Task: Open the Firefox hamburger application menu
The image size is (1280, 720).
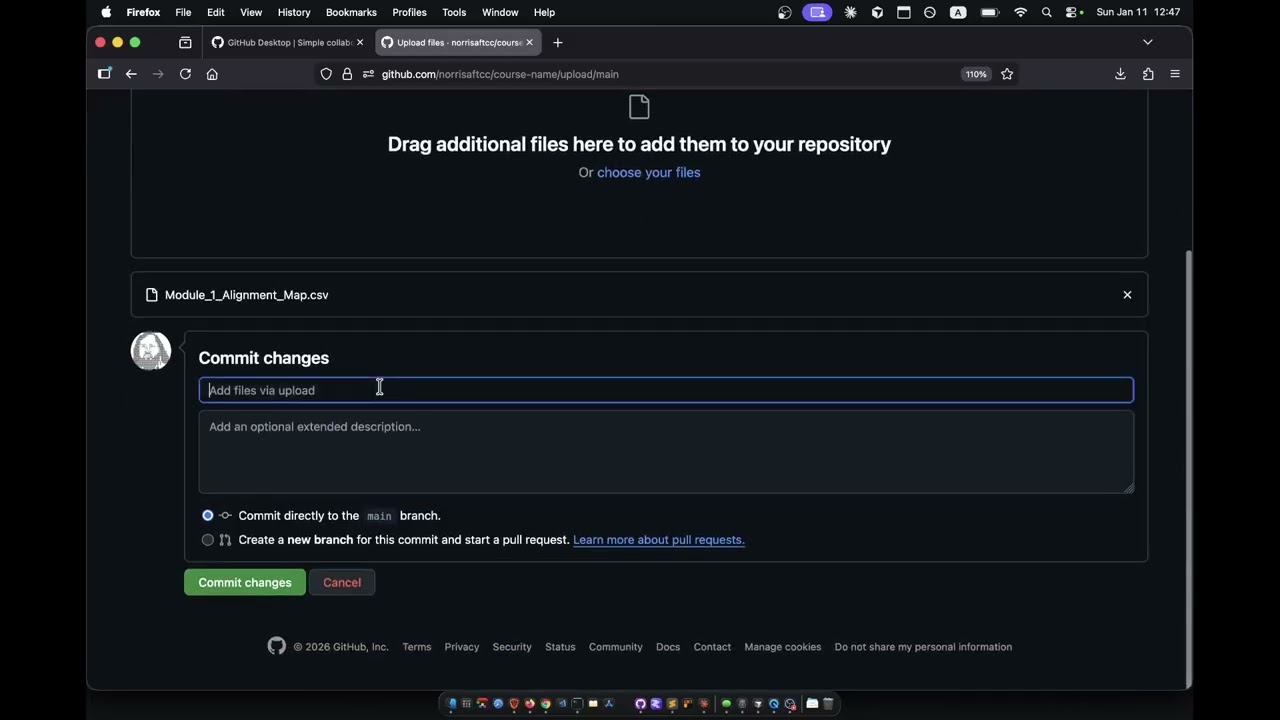Action: coord(1175,74)
